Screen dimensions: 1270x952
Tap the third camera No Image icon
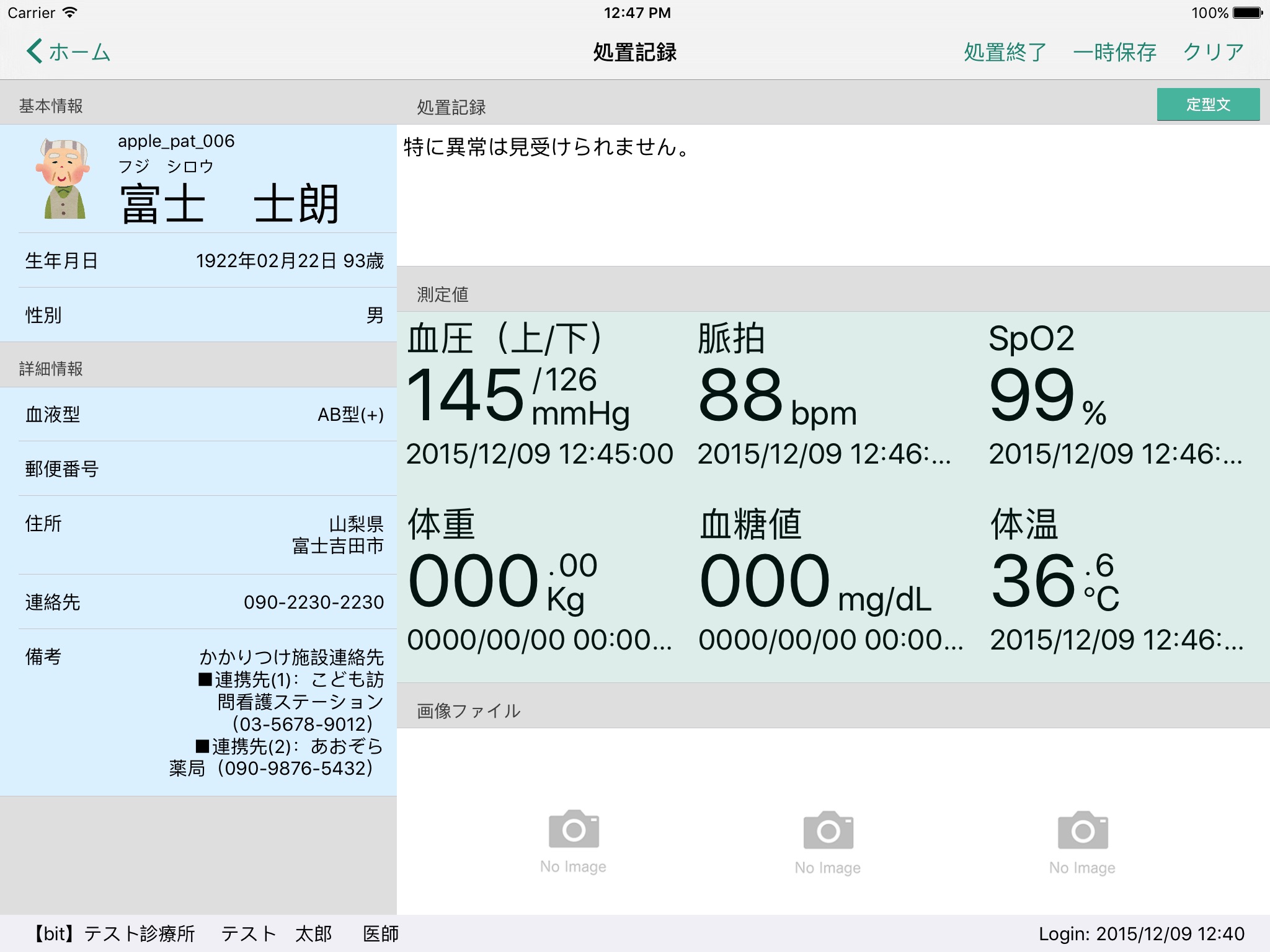click(x=1082, y=831)
